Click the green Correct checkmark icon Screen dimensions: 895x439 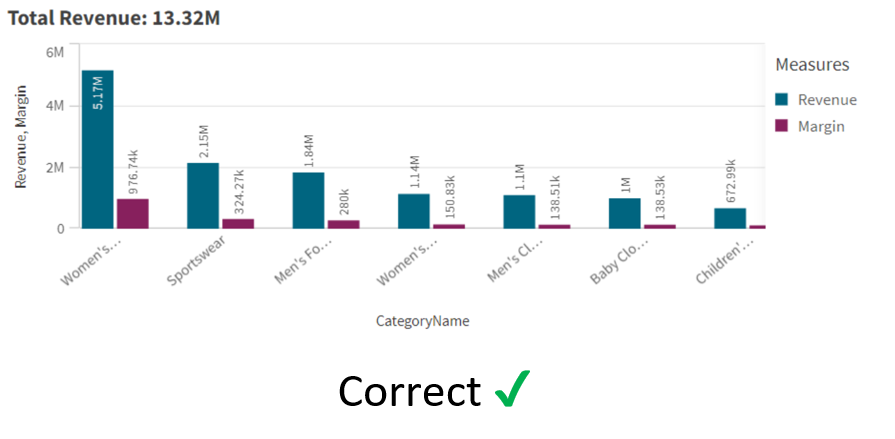tap(512, 388)
